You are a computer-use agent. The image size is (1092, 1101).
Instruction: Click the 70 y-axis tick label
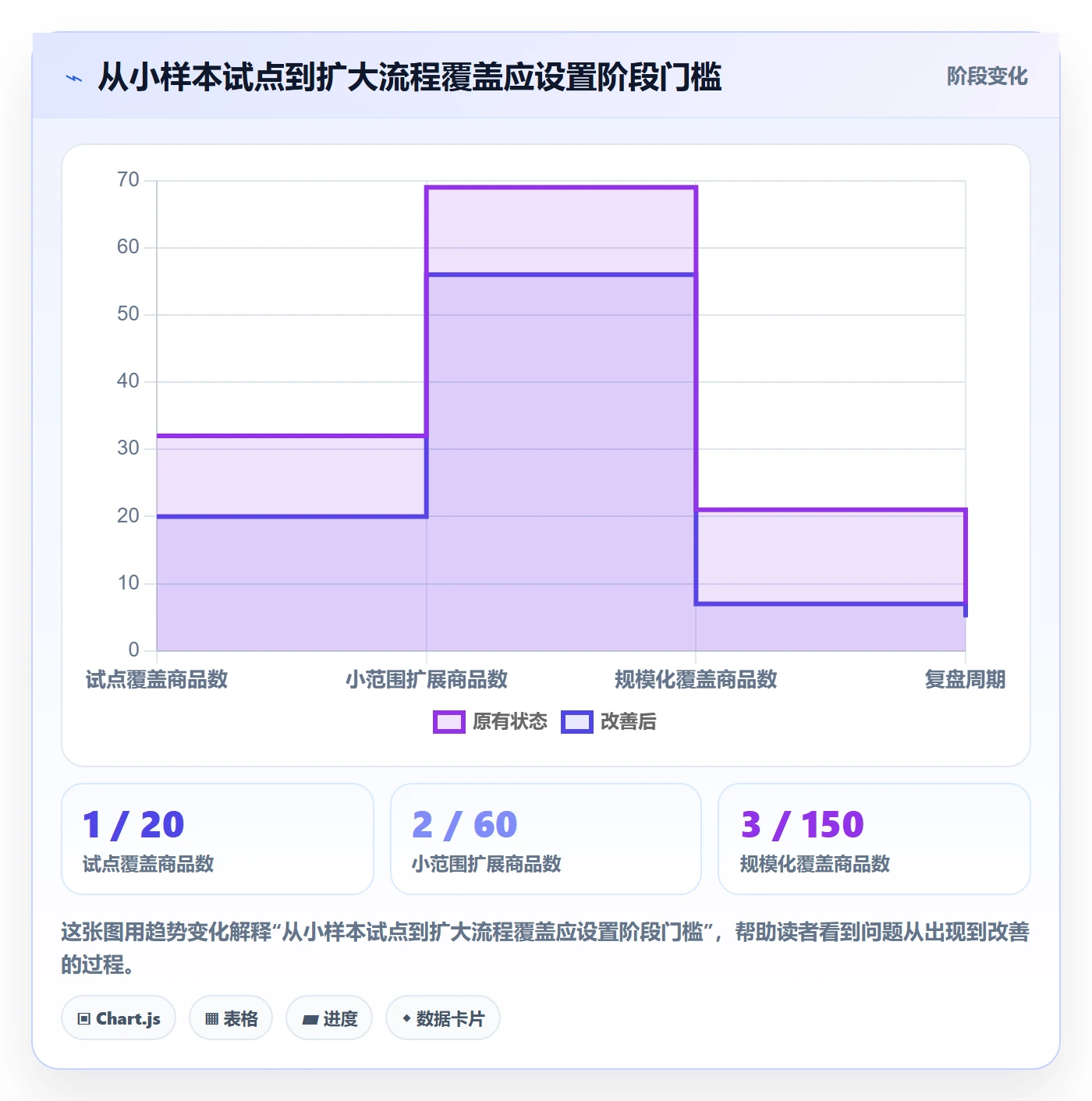(x=128, y=180)
